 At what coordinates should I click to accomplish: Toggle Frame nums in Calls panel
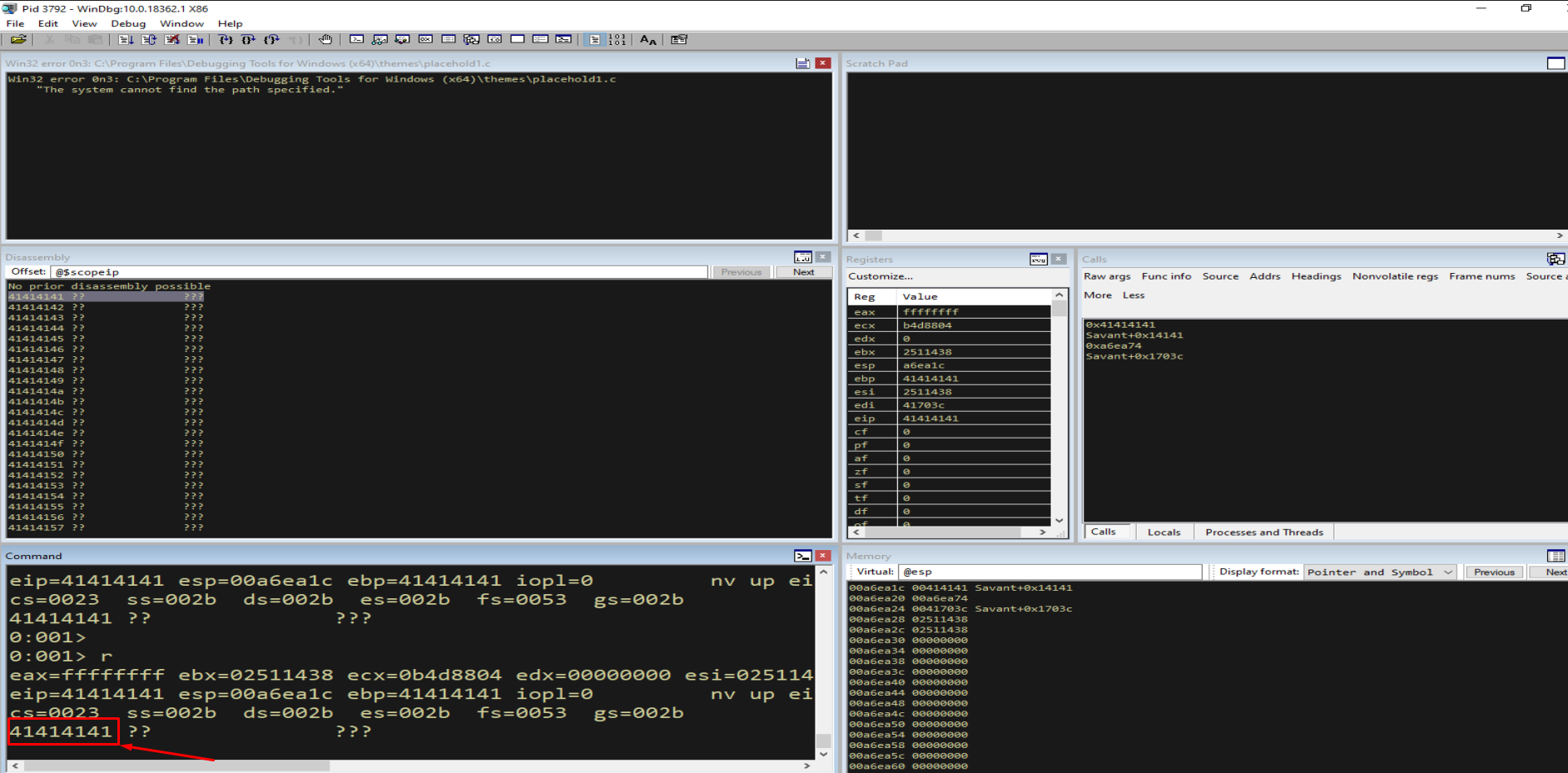(x=1481, y=276)
